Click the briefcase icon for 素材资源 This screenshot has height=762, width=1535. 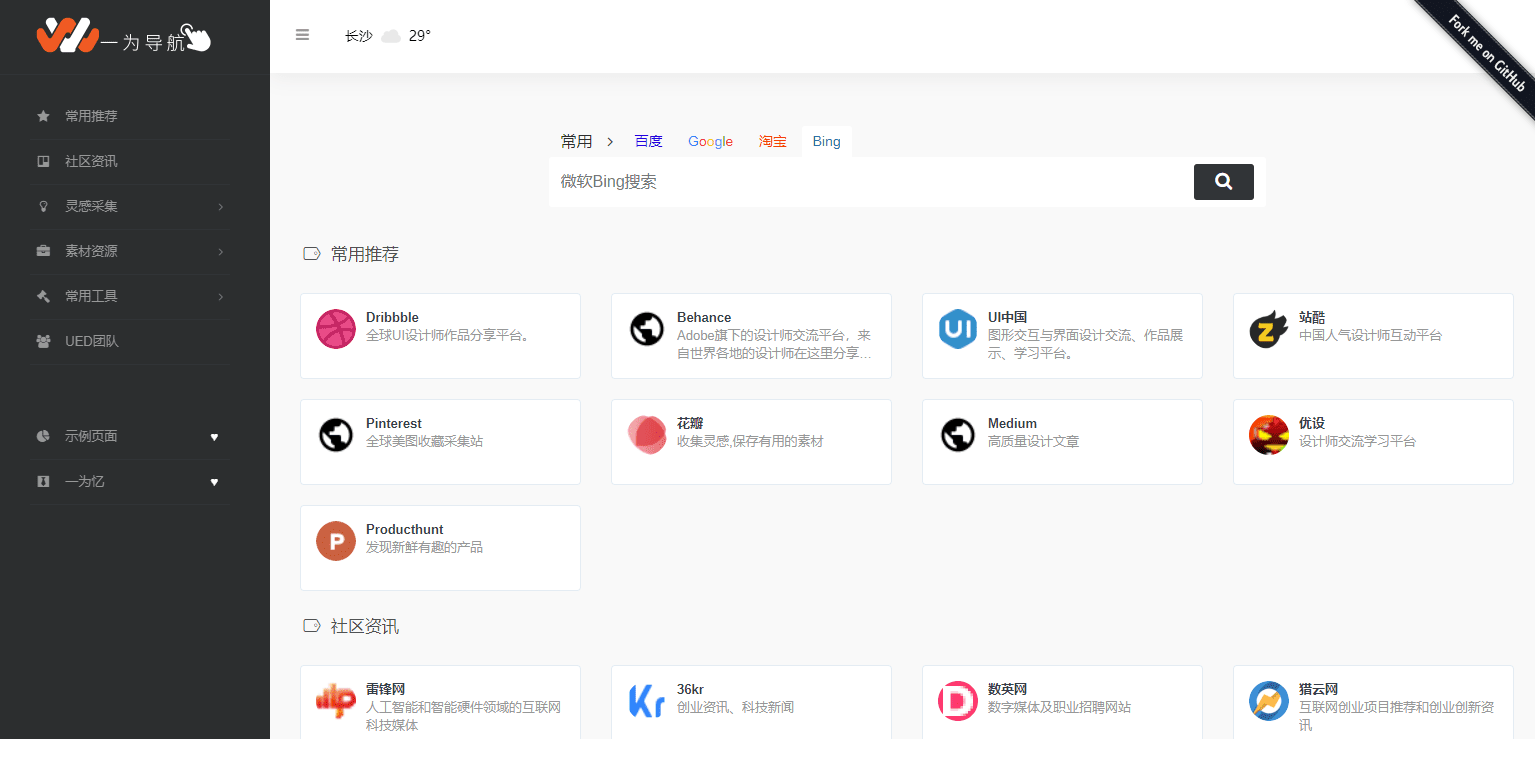(x=43, y=251)
